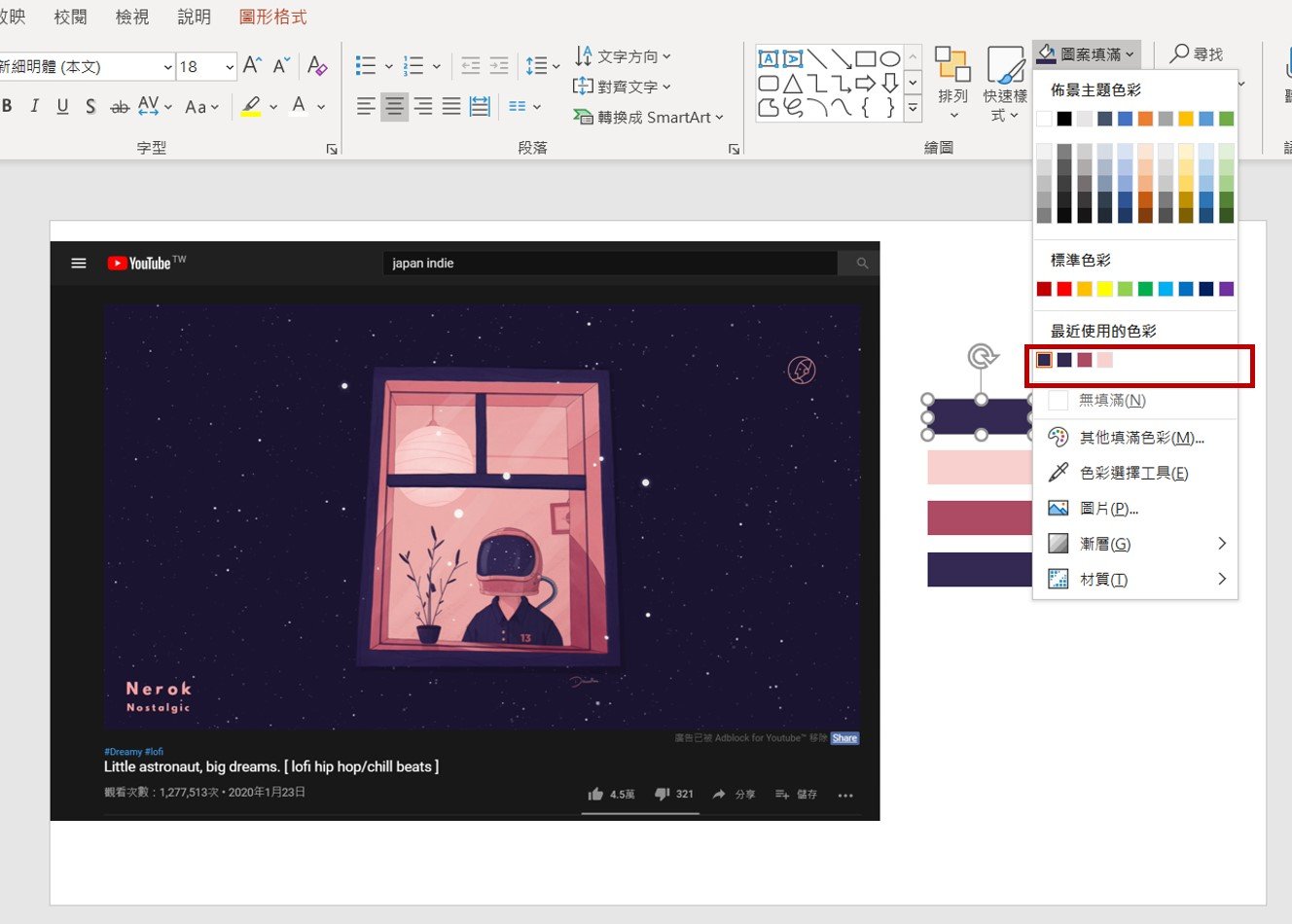Apply bullet list formatting
The image size is (1292, 924).
pyautogui.click(x=366, y=65)
